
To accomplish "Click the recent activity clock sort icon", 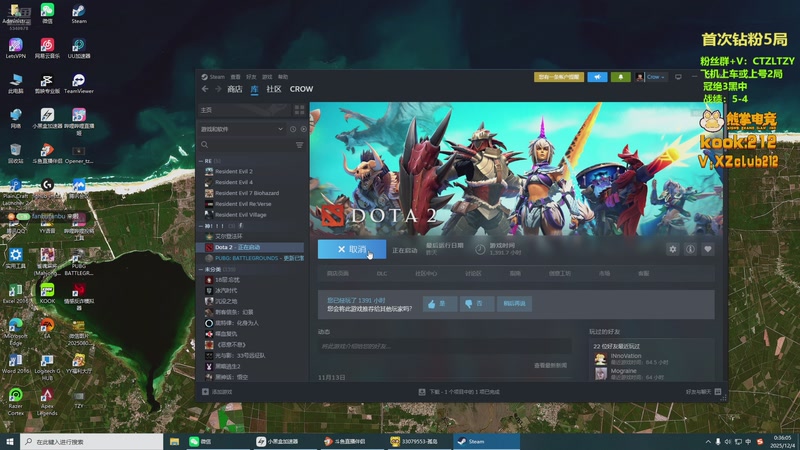I will tap(293, 129).
